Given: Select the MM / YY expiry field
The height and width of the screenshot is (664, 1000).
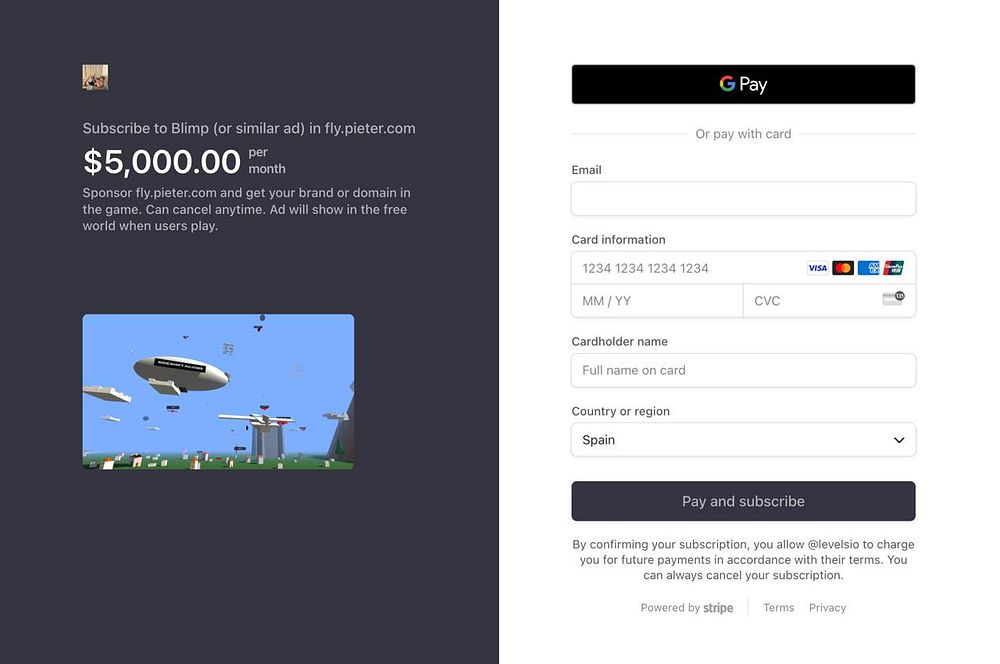Looking at the screenshot, I should pyautogui.click(x=656, y=301).
